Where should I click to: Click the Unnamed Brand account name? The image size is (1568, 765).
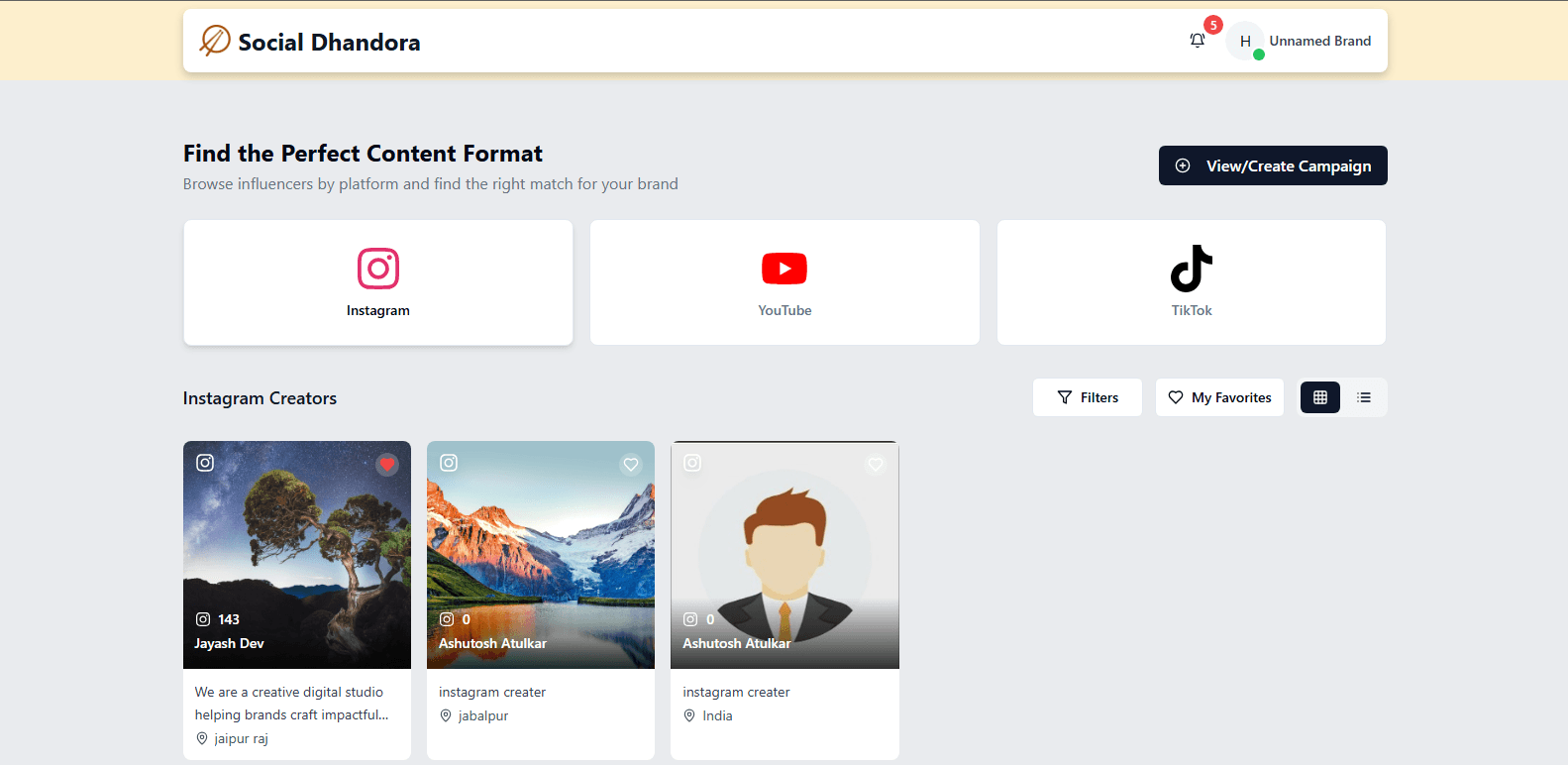pos(1319,41)
